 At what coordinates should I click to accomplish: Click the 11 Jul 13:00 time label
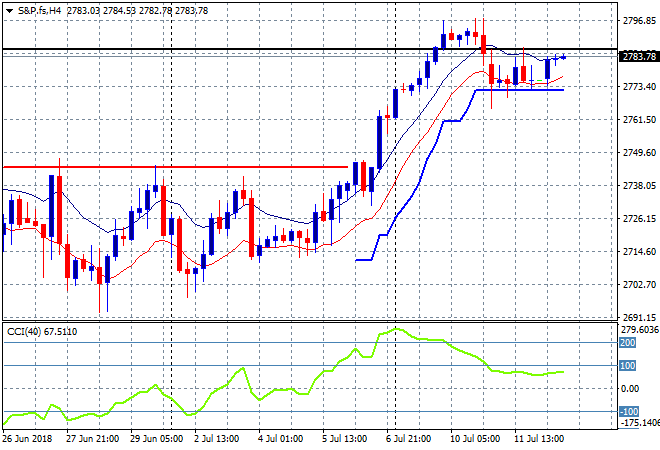pos(540,439)
